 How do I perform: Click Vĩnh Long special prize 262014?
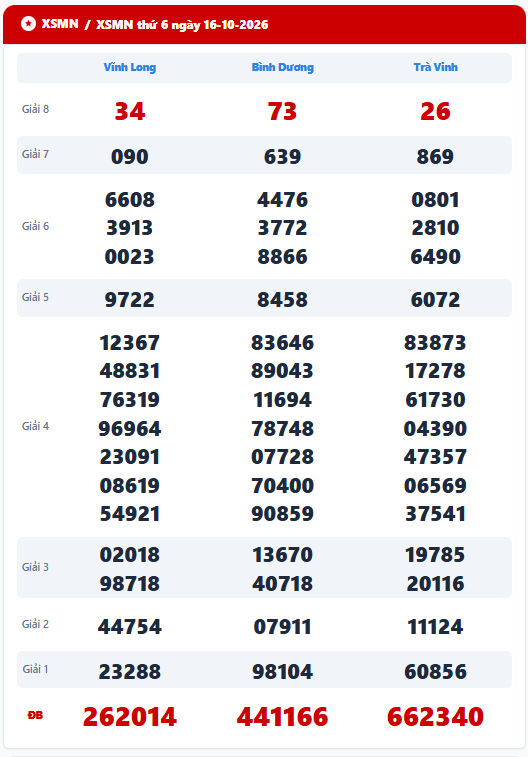click(x=130, y=716)
